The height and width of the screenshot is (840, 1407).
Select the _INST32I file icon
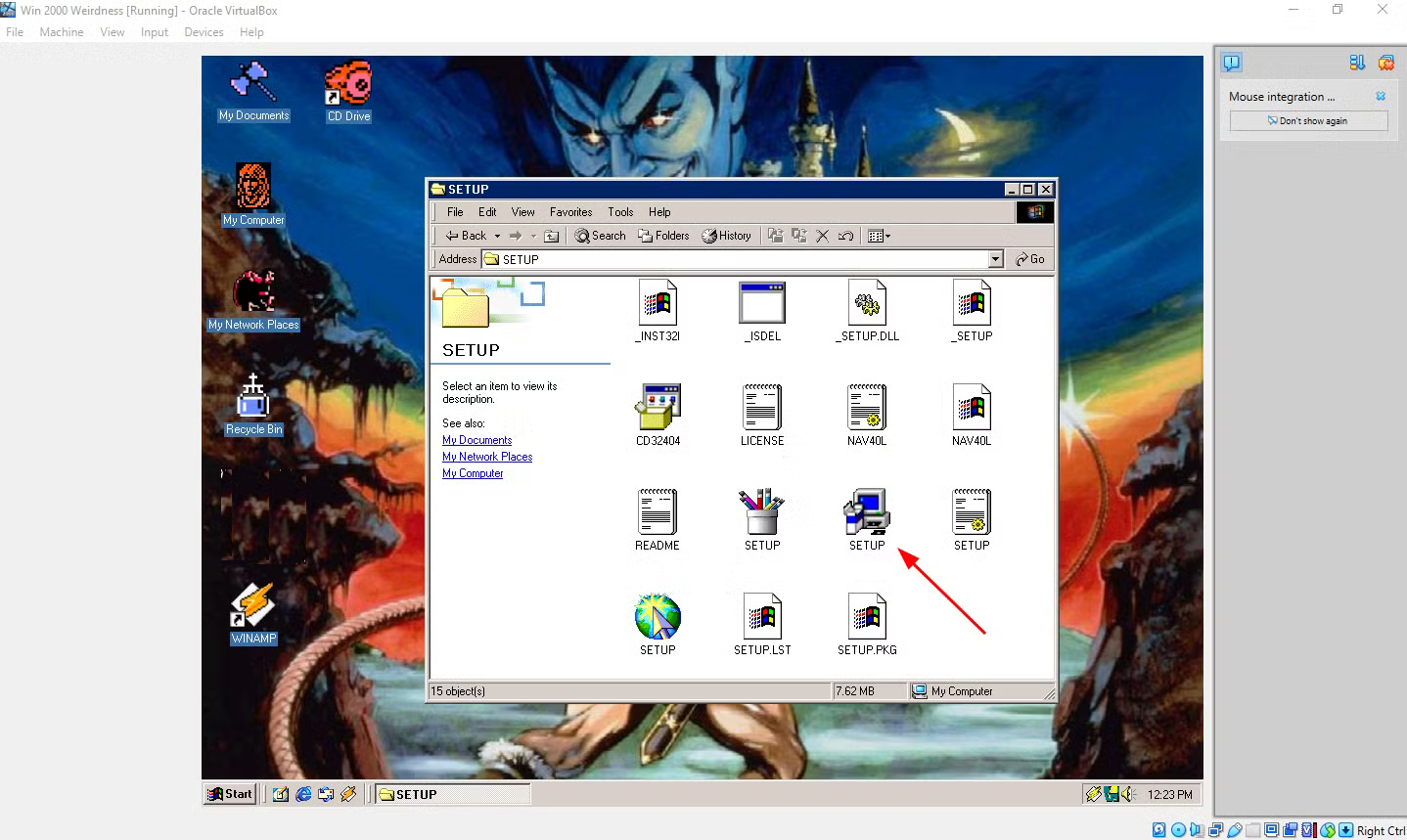point(658,303)
